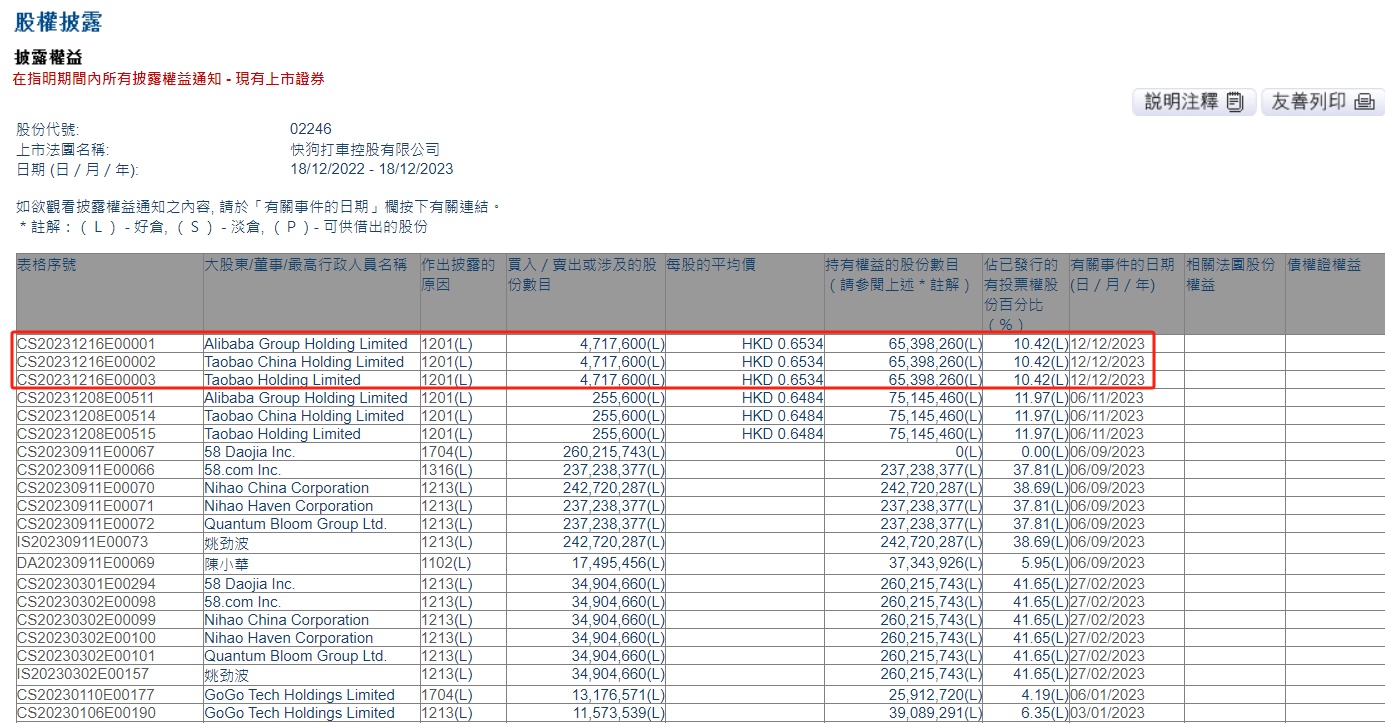
Task: Click the clipboard icon on 說明注釋
Action: (1235, 102)
